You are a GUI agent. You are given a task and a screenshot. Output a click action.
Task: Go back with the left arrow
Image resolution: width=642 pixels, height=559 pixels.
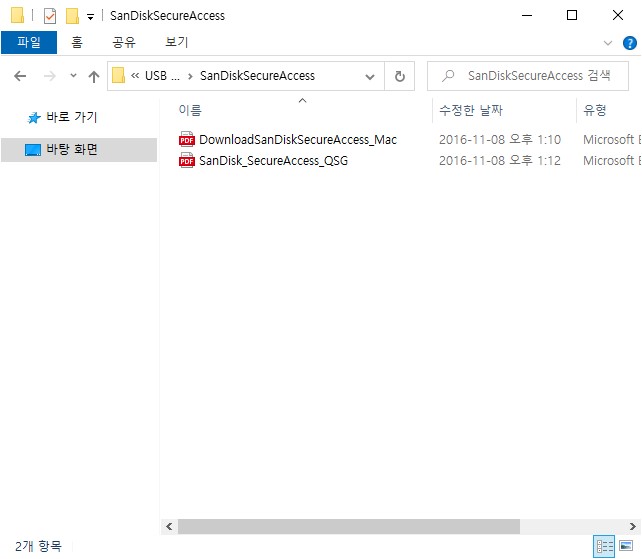20,76
